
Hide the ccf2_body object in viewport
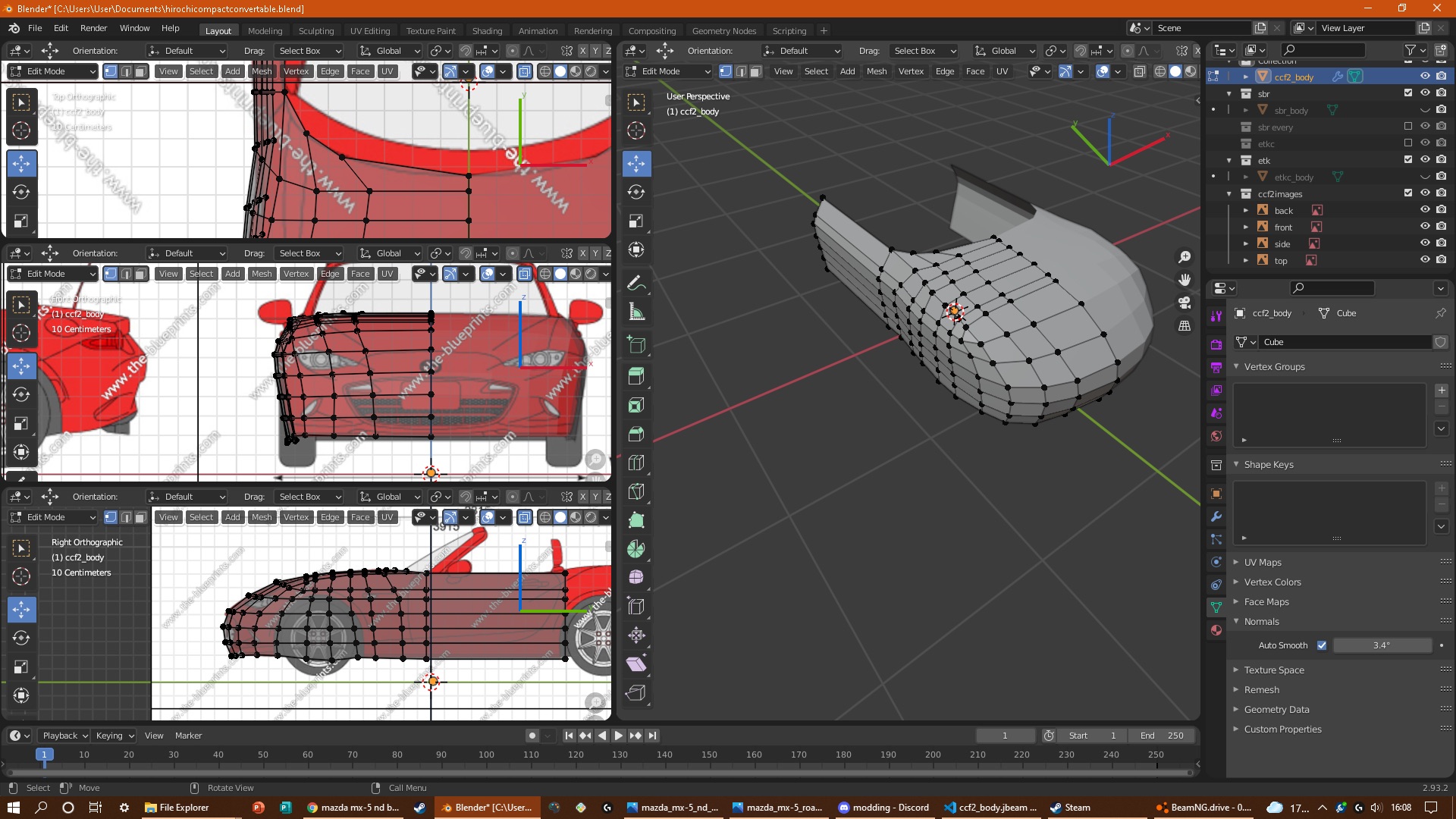pos(1425,77)
